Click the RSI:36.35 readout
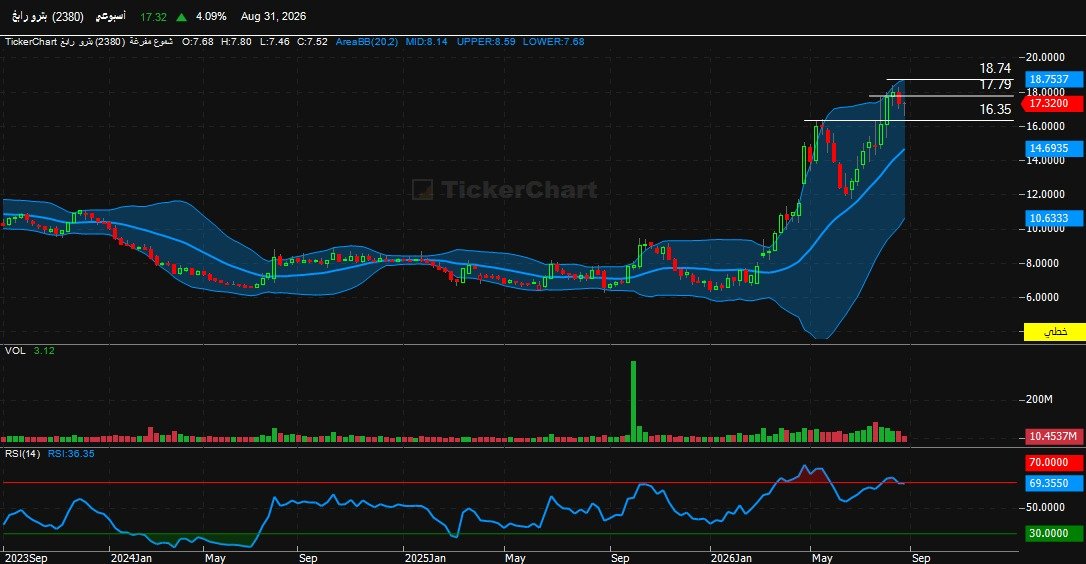Screen dimensions: 1086x564 (x=71, y=453)
